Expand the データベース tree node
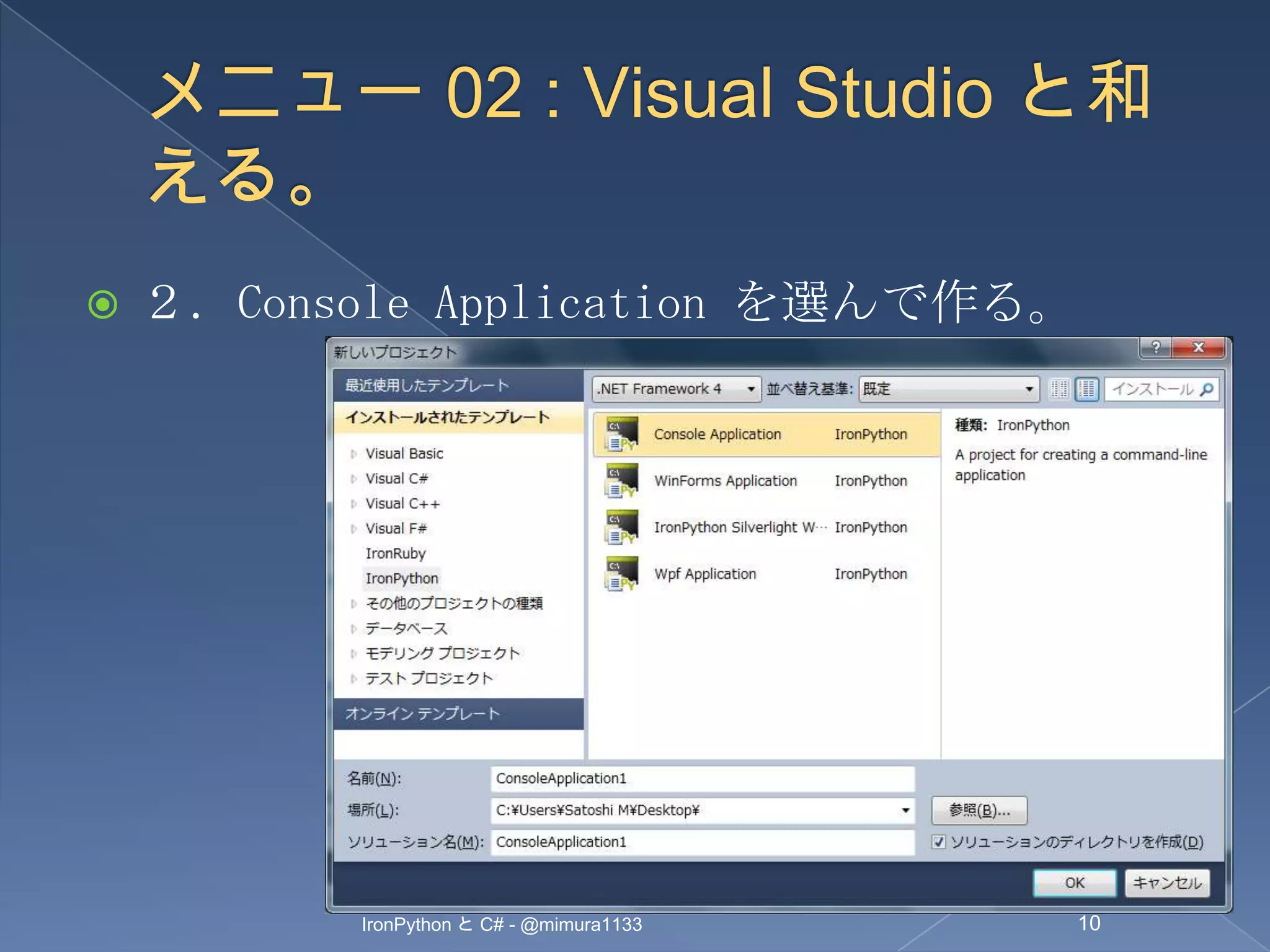 pos(353,629)
